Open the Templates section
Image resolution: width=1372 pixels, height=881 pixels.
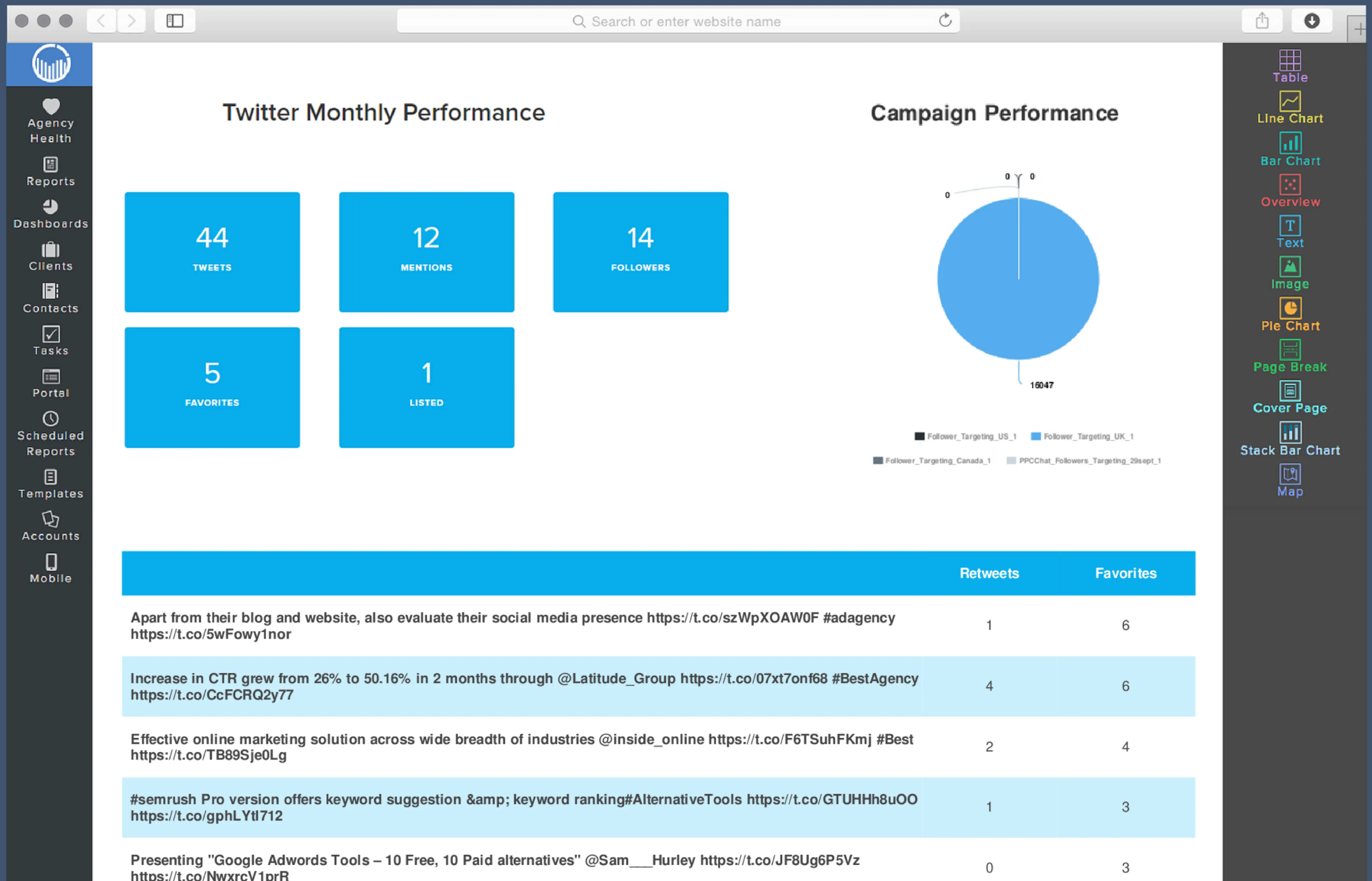pyautogui.click(x=50, y=483)
